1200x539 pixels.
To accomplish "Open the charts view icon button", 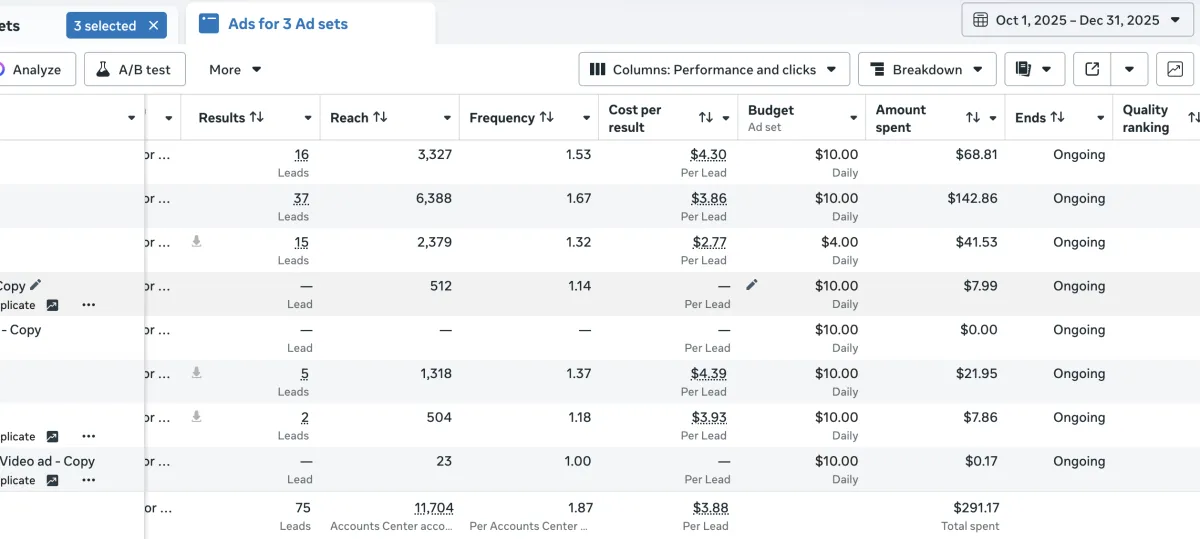I will point(1175,70).
